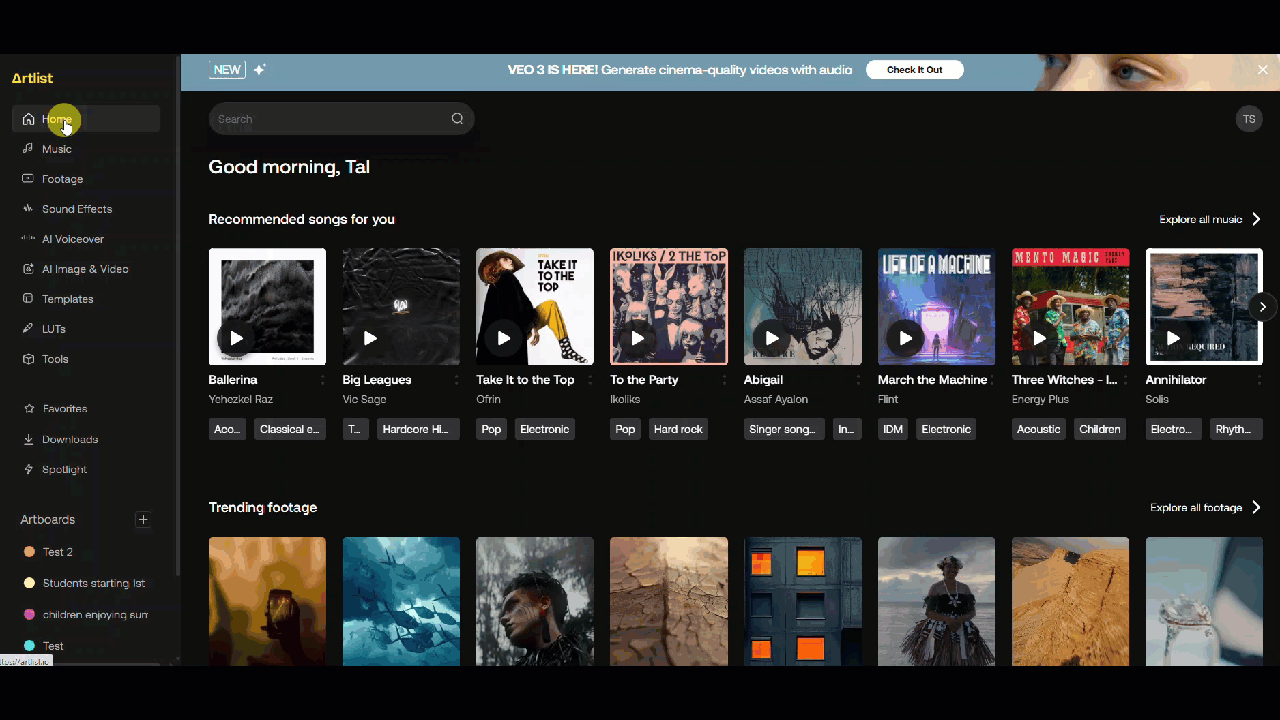Browse the Templates section
This screenshot has width=1280, height=720.
(68, 298)
